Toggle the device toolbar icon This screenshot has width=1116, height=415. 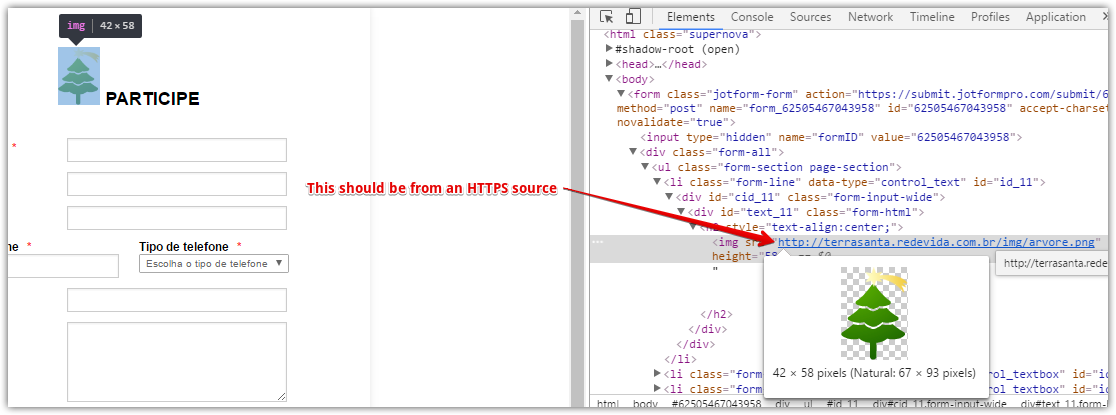pos(633,17)
